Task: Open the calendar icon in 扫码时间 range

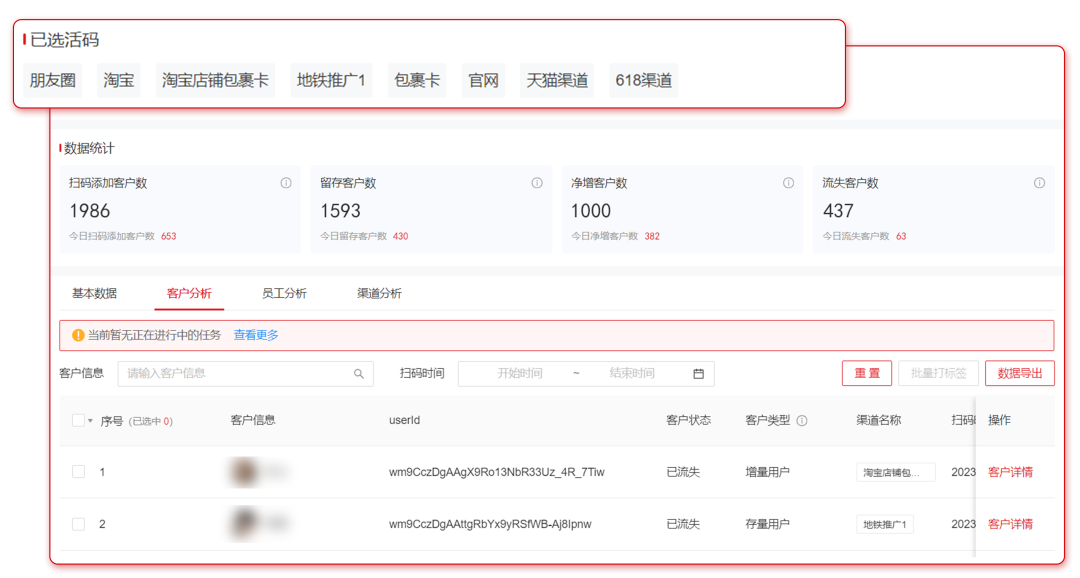Action: tap(698, 374)
